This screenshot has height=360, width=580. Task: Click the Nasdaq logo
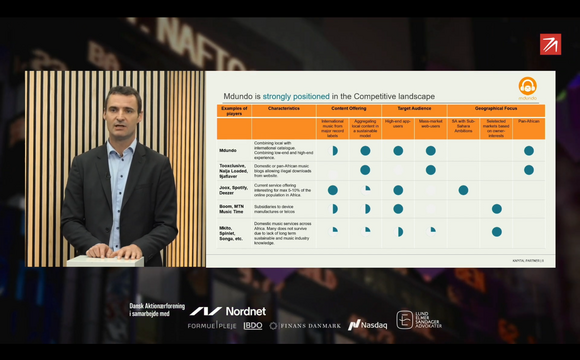[367, 325]
